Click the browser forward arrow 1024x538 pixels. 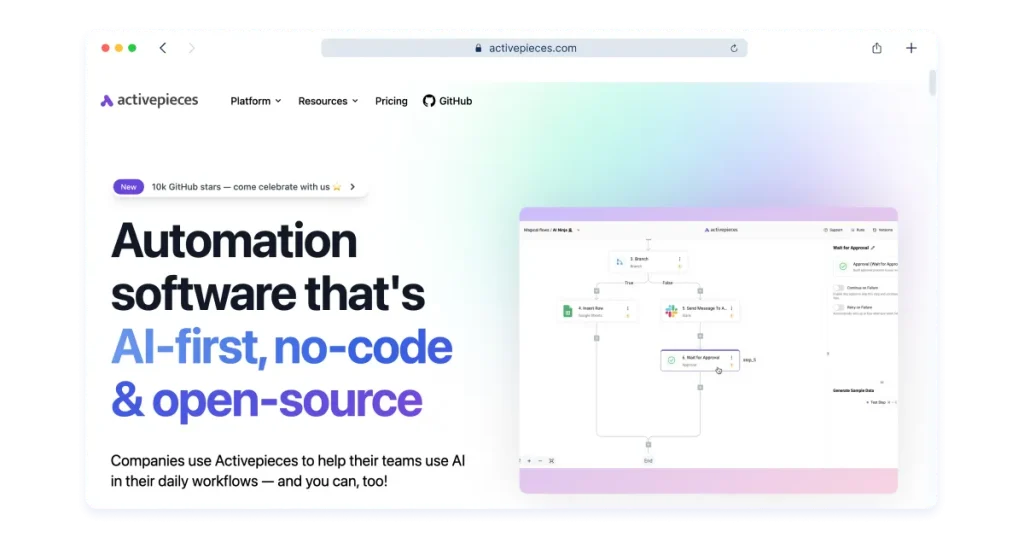pos(191,48)
